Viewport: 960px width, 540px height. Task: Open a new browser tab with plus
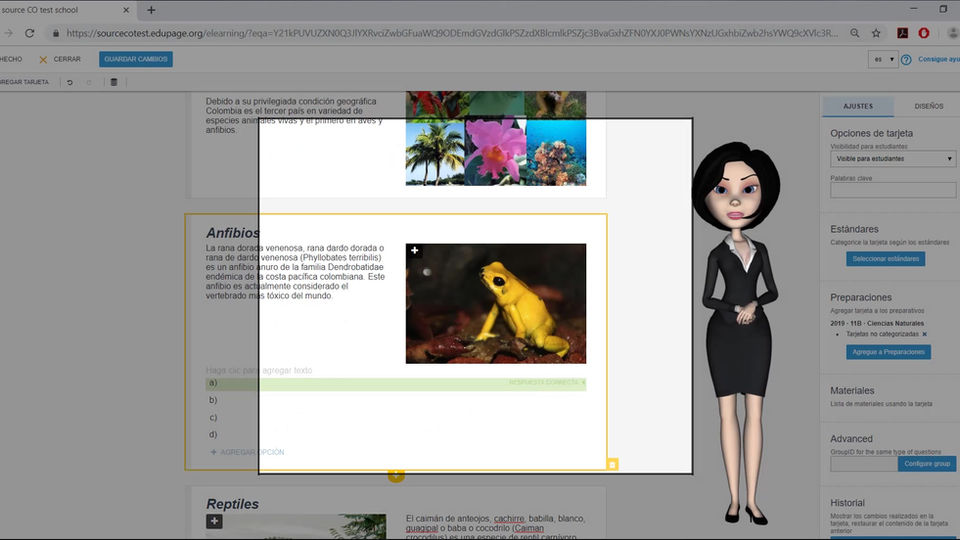click(151, 10)
